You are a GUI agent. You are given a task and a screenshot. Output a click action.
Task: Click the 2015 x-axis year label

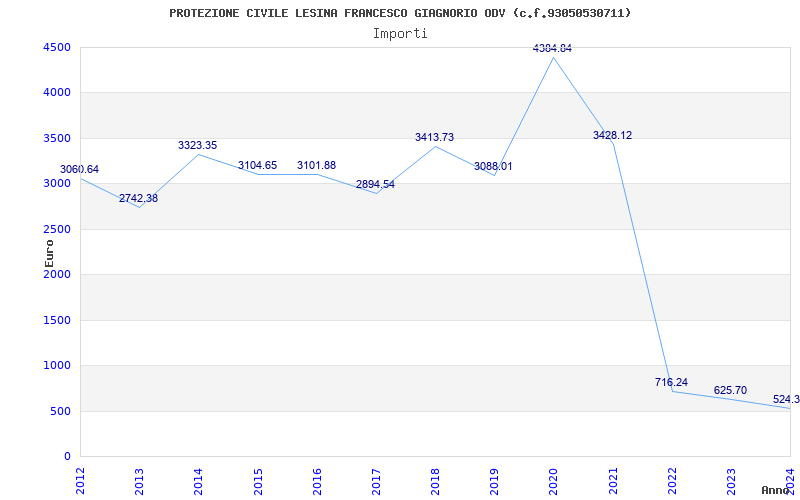tap(258, 481)
